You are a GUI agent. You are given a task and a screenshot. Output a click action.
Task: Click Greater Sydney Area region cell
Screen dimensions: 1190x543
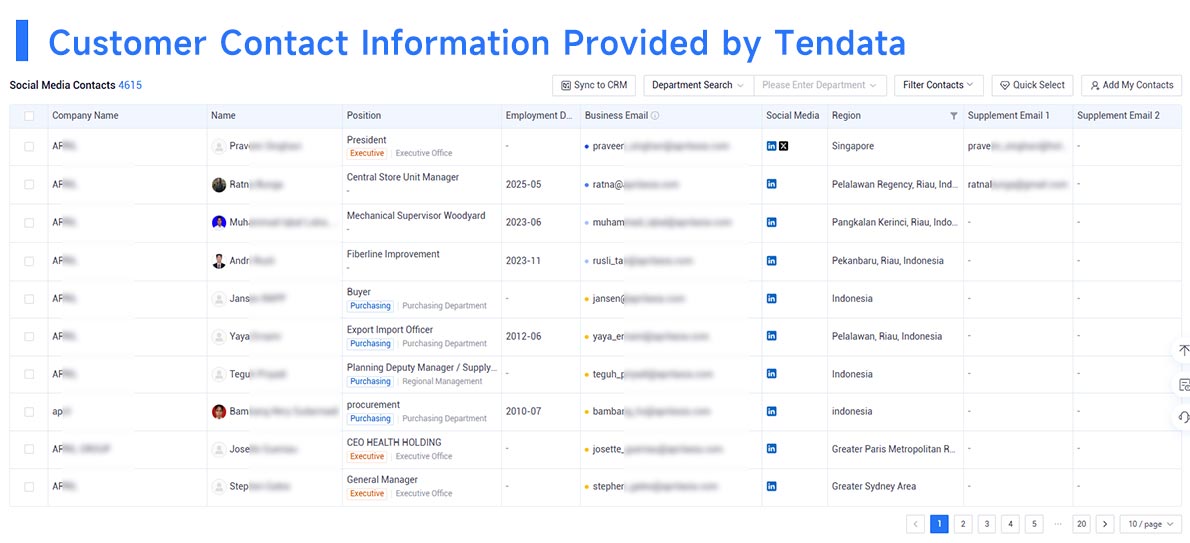click(874, 486)
